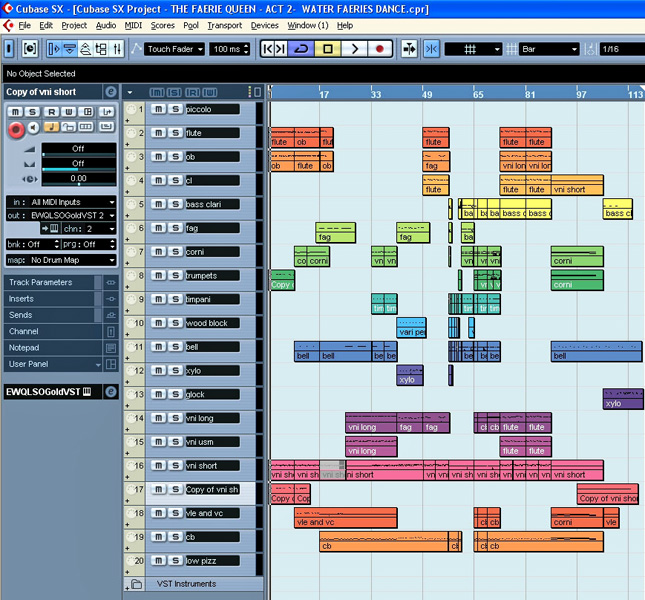Adjust the inspector delay slider

point(78,184)
